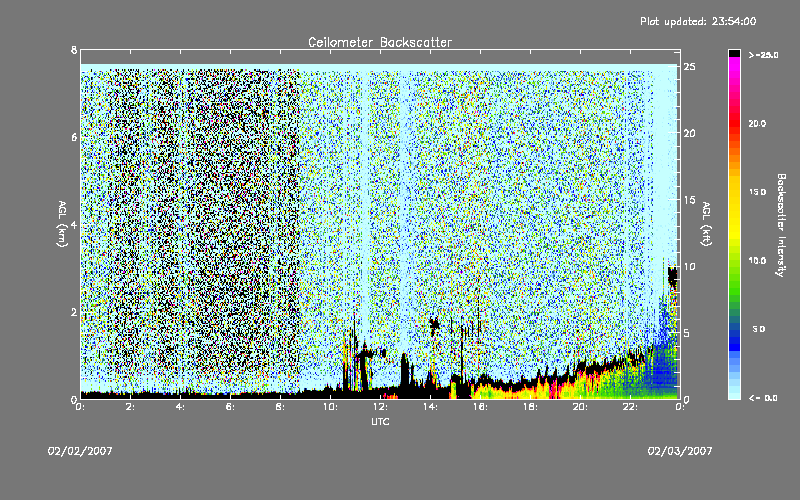The image size is (800, 500).
Task: Select the 02/02/2007 start date label
Action: coord(80,451)
